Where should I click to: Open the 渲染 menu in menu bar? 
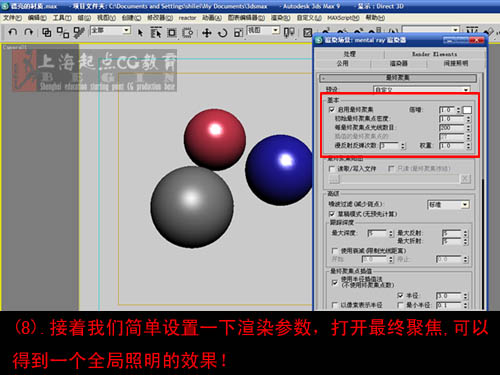[280, 18]
